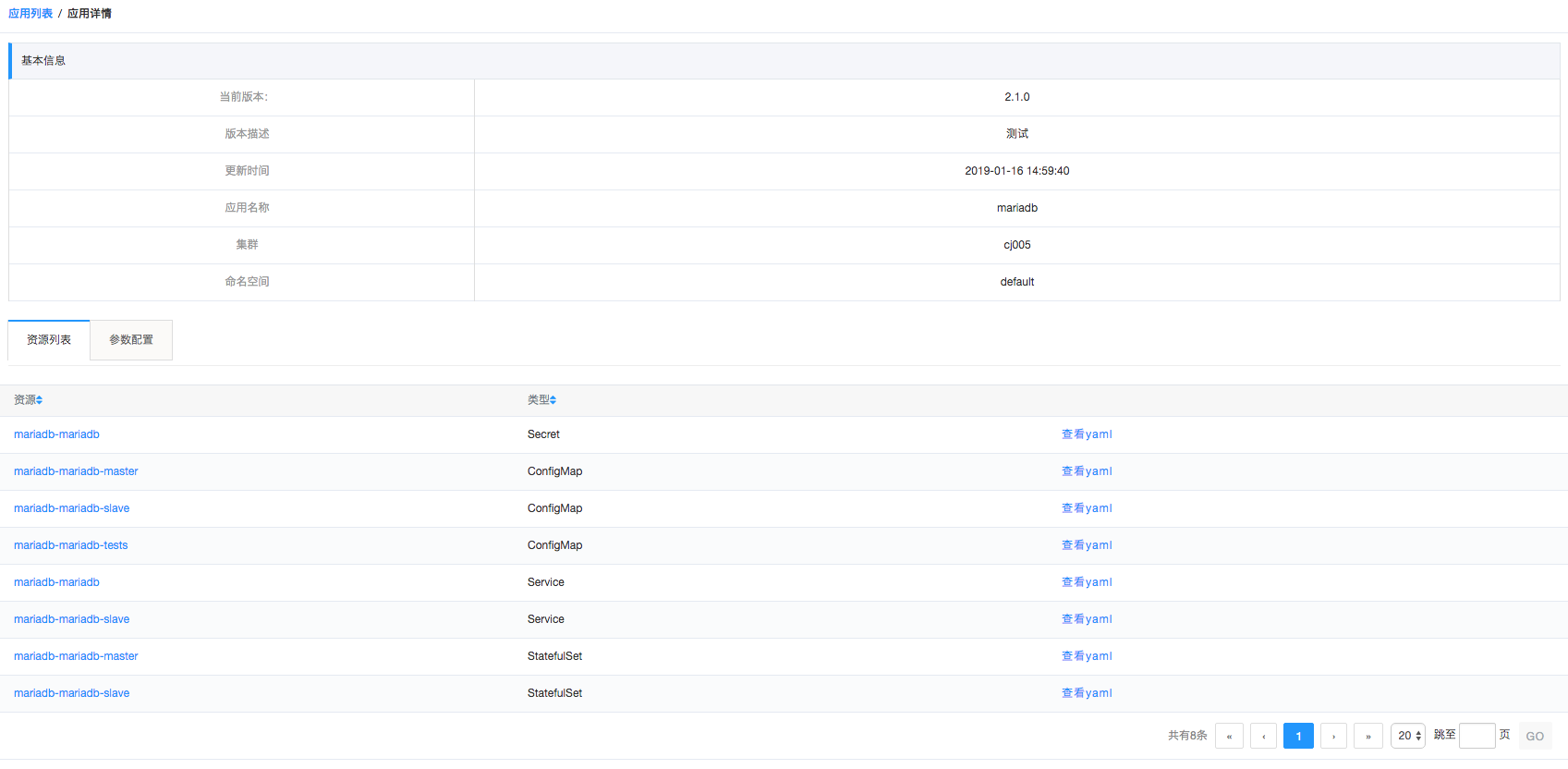View yaml for Service mariadb-mariadb-slave
The height and width of the screenshot is (769, 1568).
click(x=1087, y=619)
